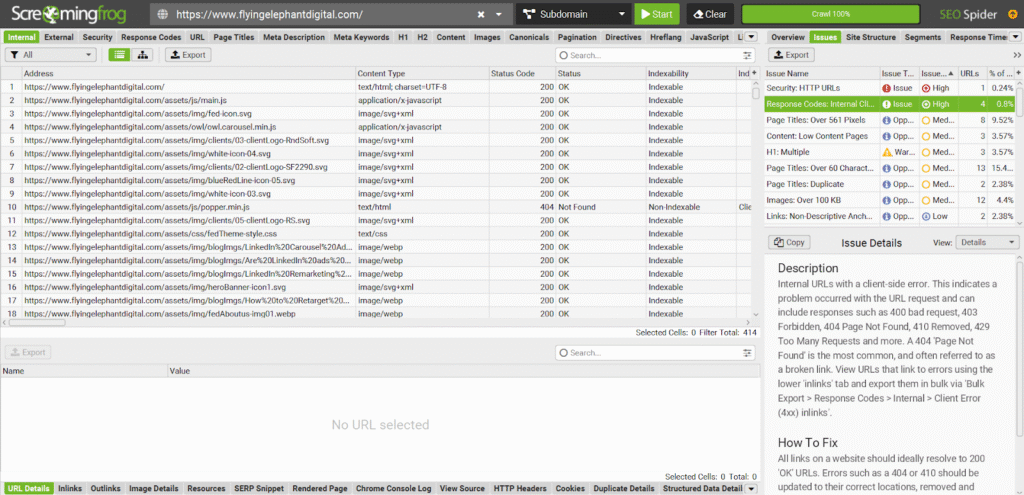This screenshot has height=495, width=1024.
Task: Open the Details view dropdown
Action: [988, 242]
